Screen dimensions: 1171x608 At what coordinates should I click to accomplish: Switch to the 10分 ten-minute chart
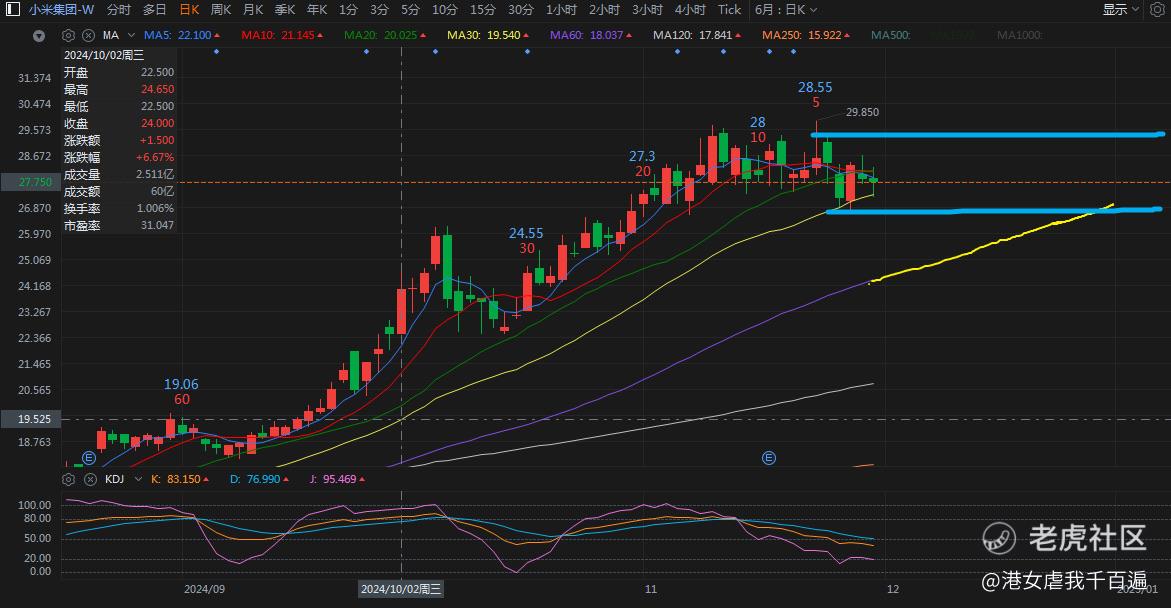tap(444, 10)
